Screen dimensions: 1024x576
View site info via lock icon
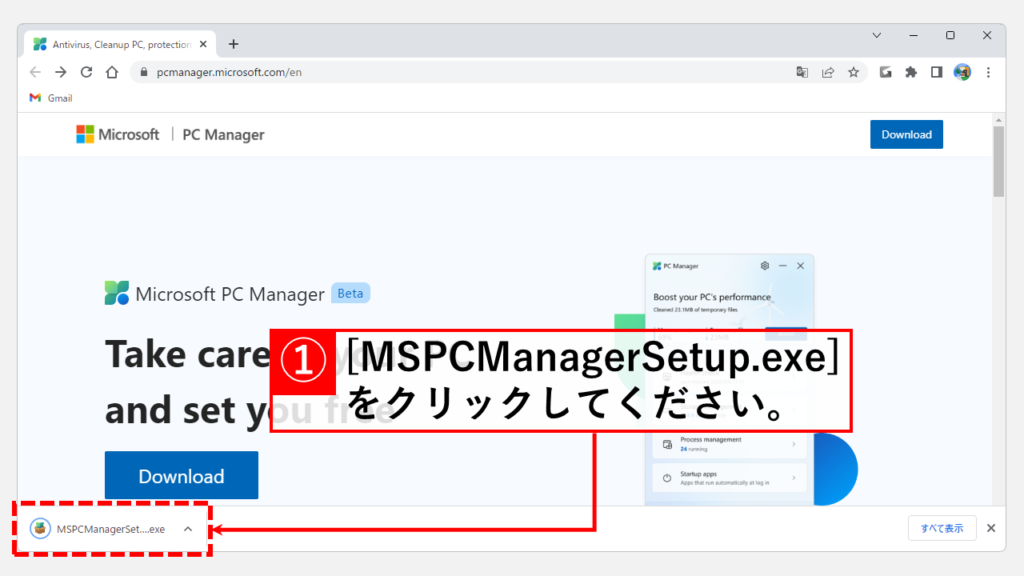[144, 72]
